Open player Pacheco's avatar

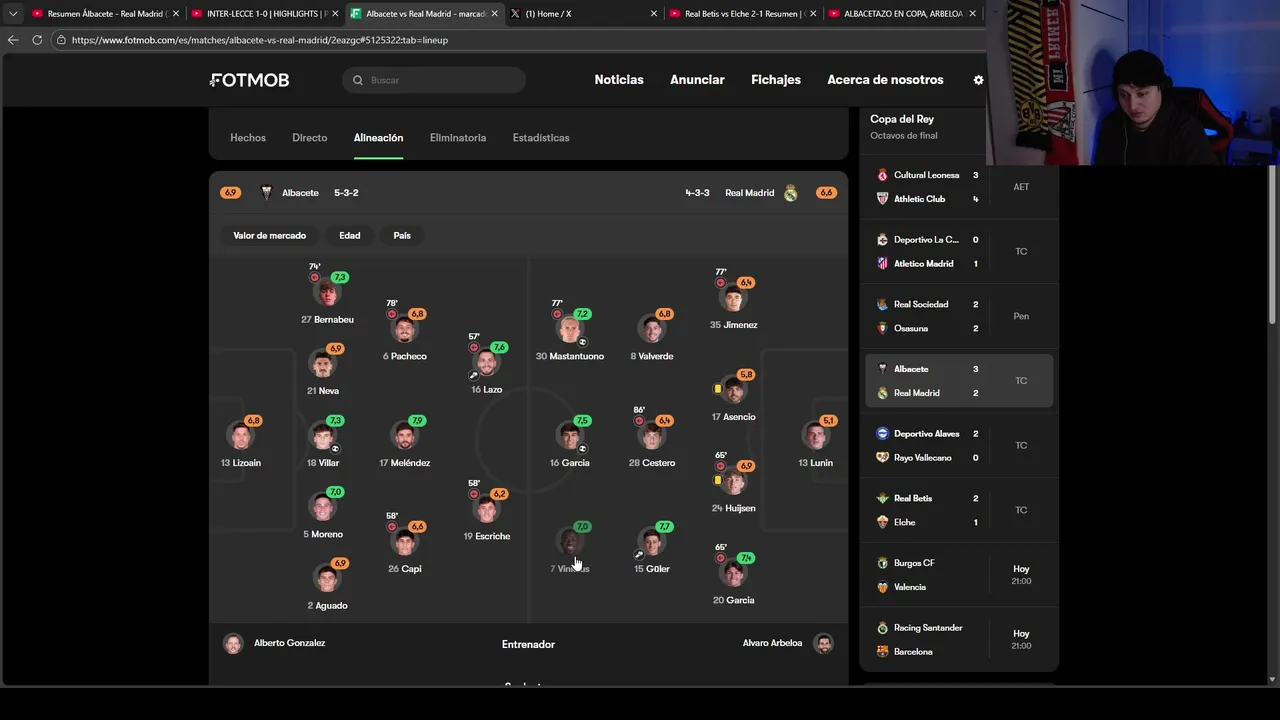coord(405,330)
